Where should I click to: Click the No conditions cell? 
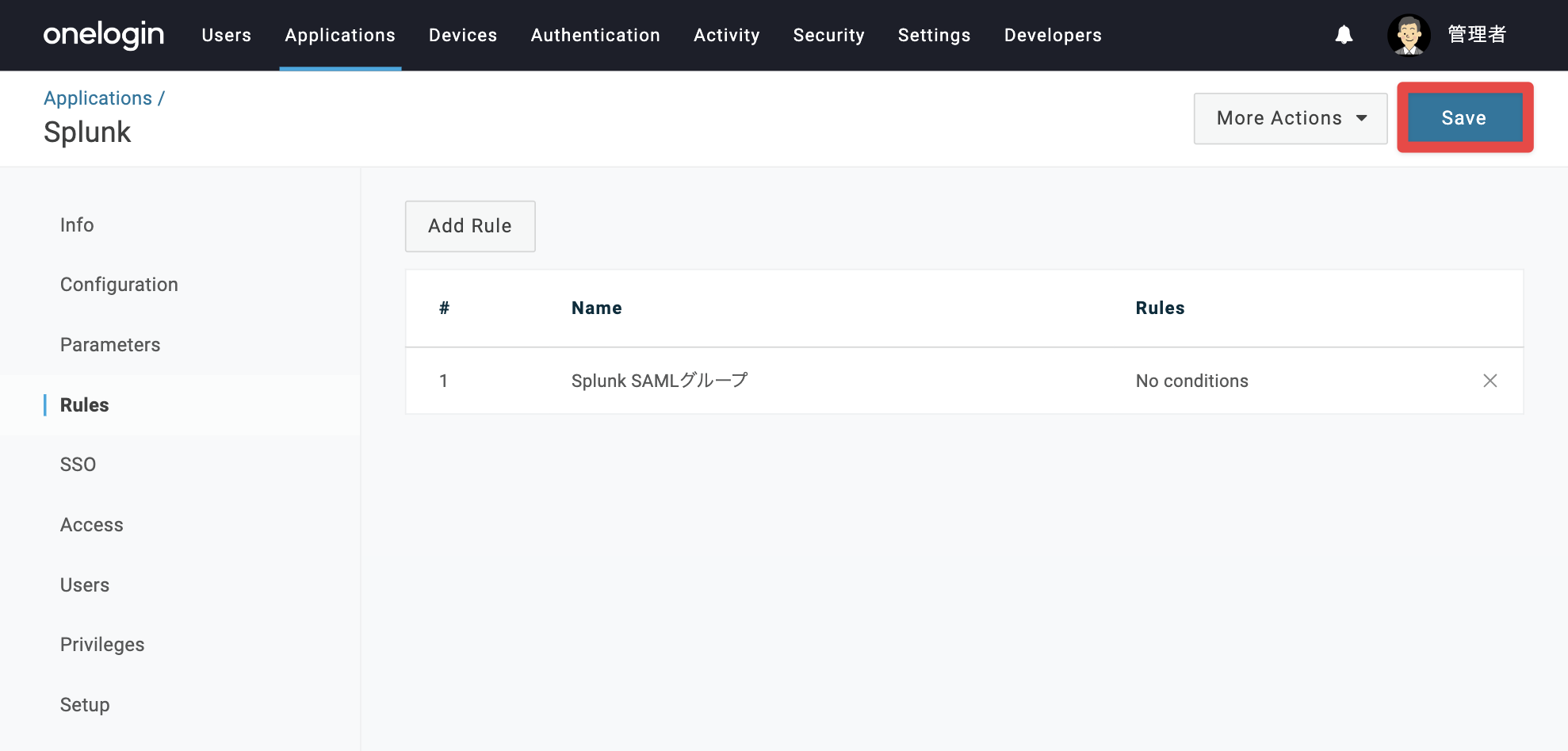coord(1191,381)
